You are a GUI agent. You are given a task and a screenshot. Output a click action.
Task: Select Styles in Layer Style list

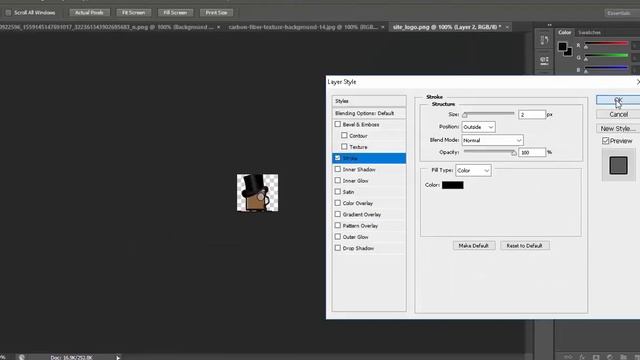pyautogui.click(x=369, y=101)
